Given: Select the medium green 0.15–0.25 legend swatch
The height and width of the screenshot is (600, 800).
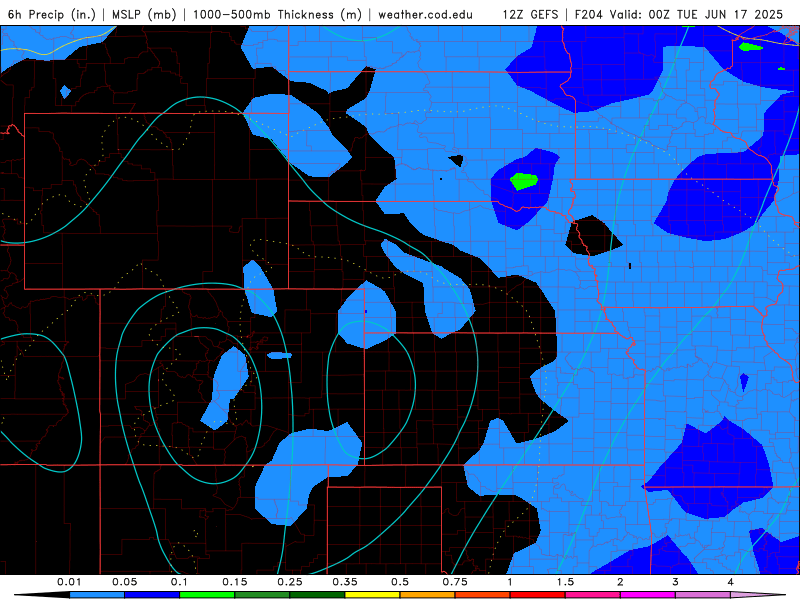Looking at the screenshot, I should [262, 595].
